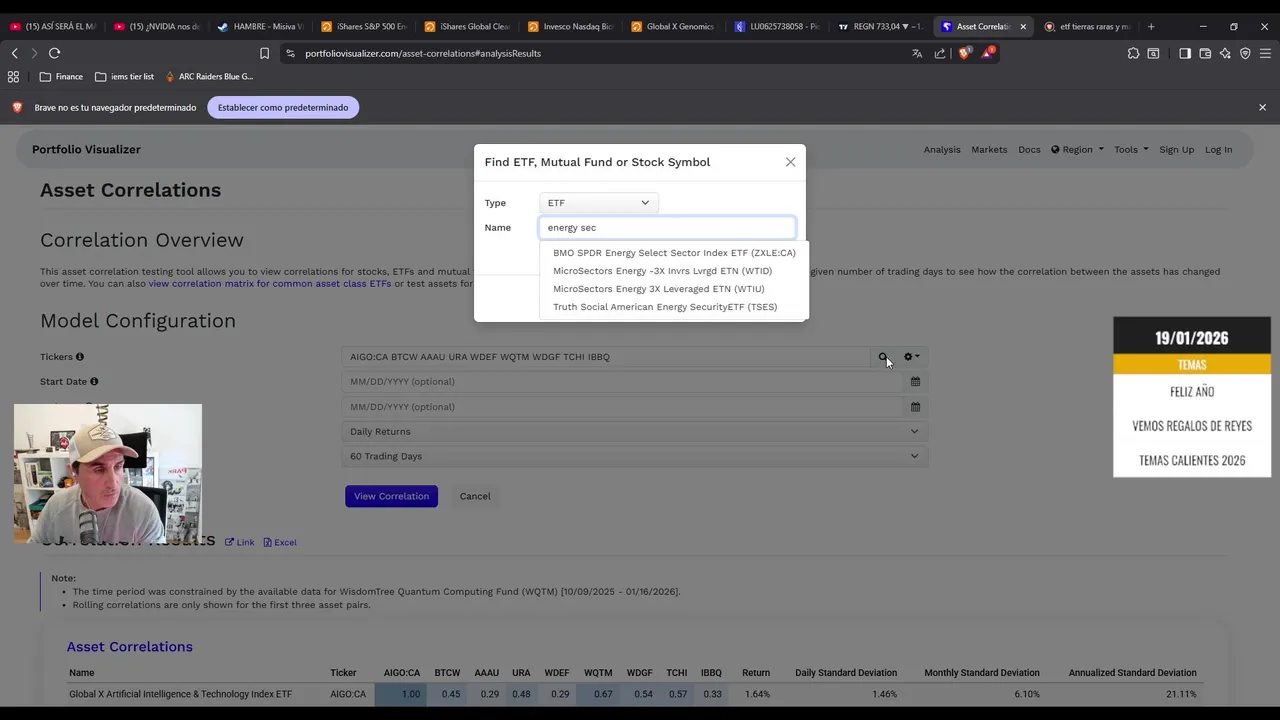The height and width of the screenshot is (720, 1280).
Task: Toggle the browser sidebar panel icon
Action: tap(1185, 53)
